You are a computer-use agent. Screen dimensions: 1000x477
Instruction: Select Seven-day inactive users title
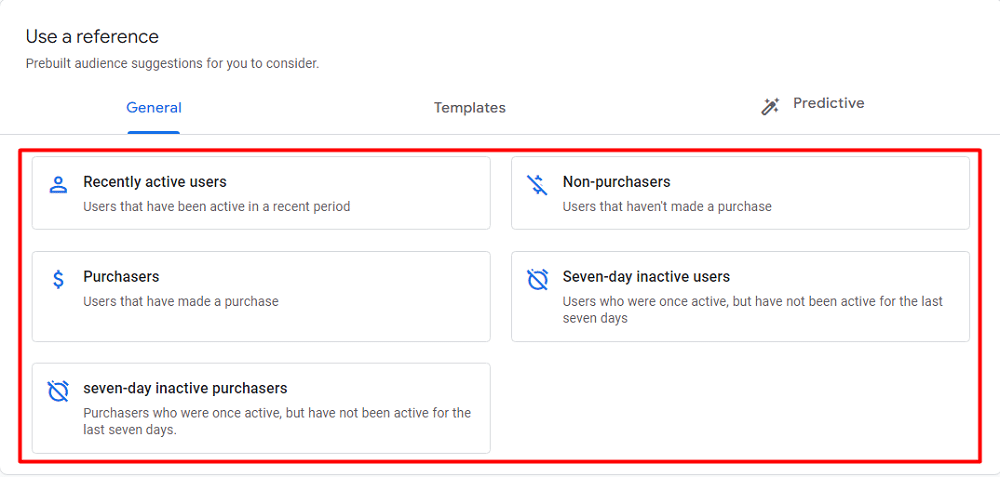646,277
